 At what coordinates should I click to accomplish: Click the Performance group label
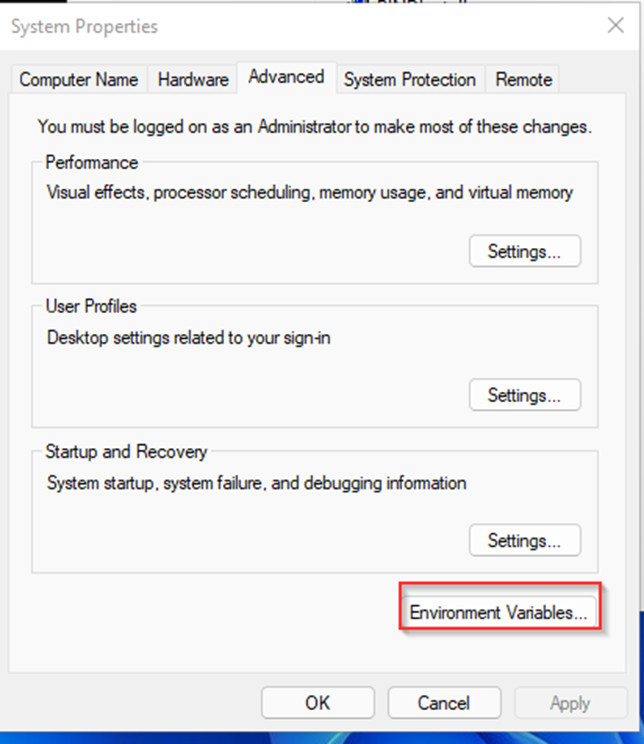[92, 163]
